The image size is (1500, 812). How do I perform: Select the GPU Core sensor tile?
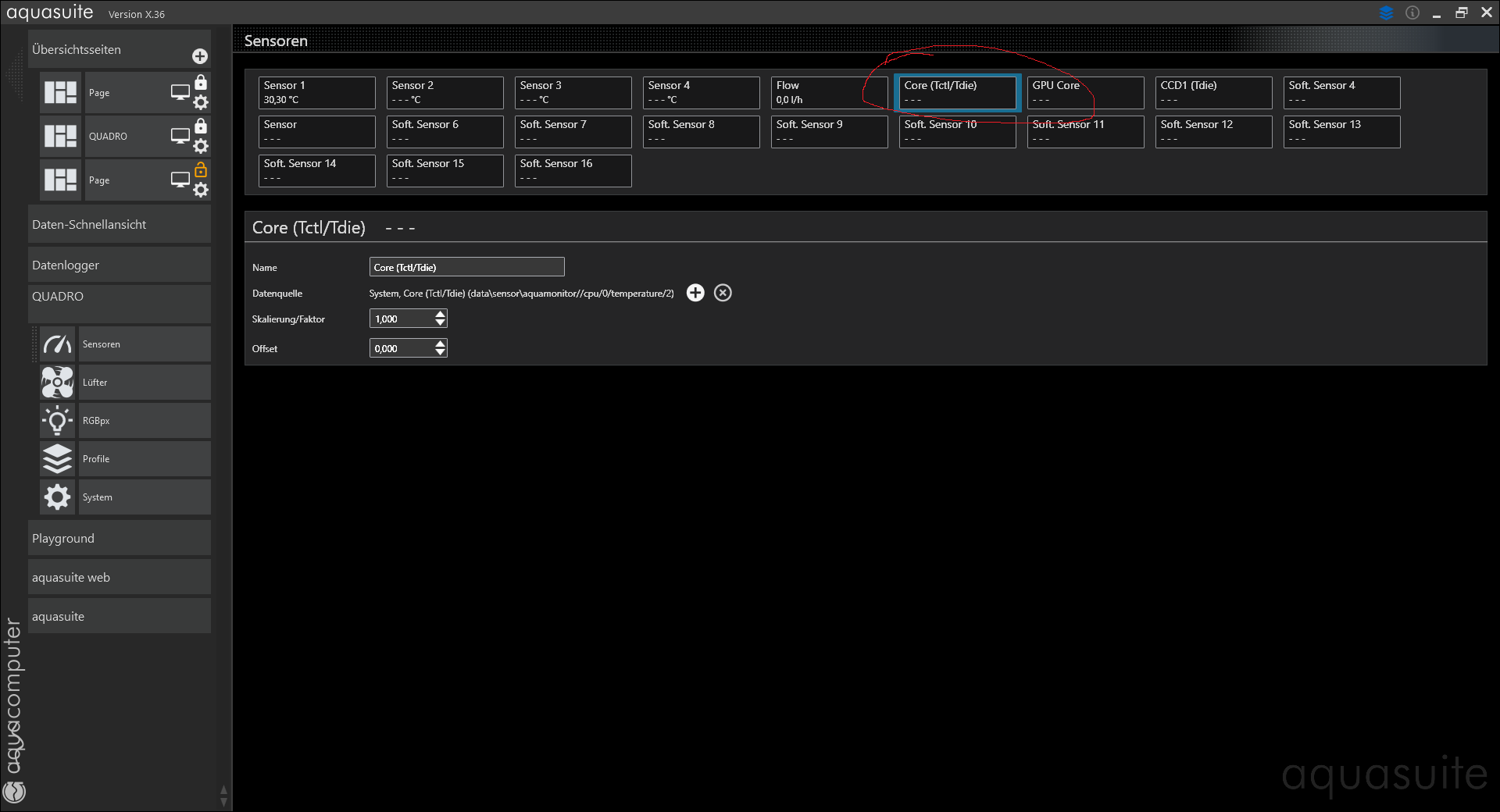coord(1086,93)
